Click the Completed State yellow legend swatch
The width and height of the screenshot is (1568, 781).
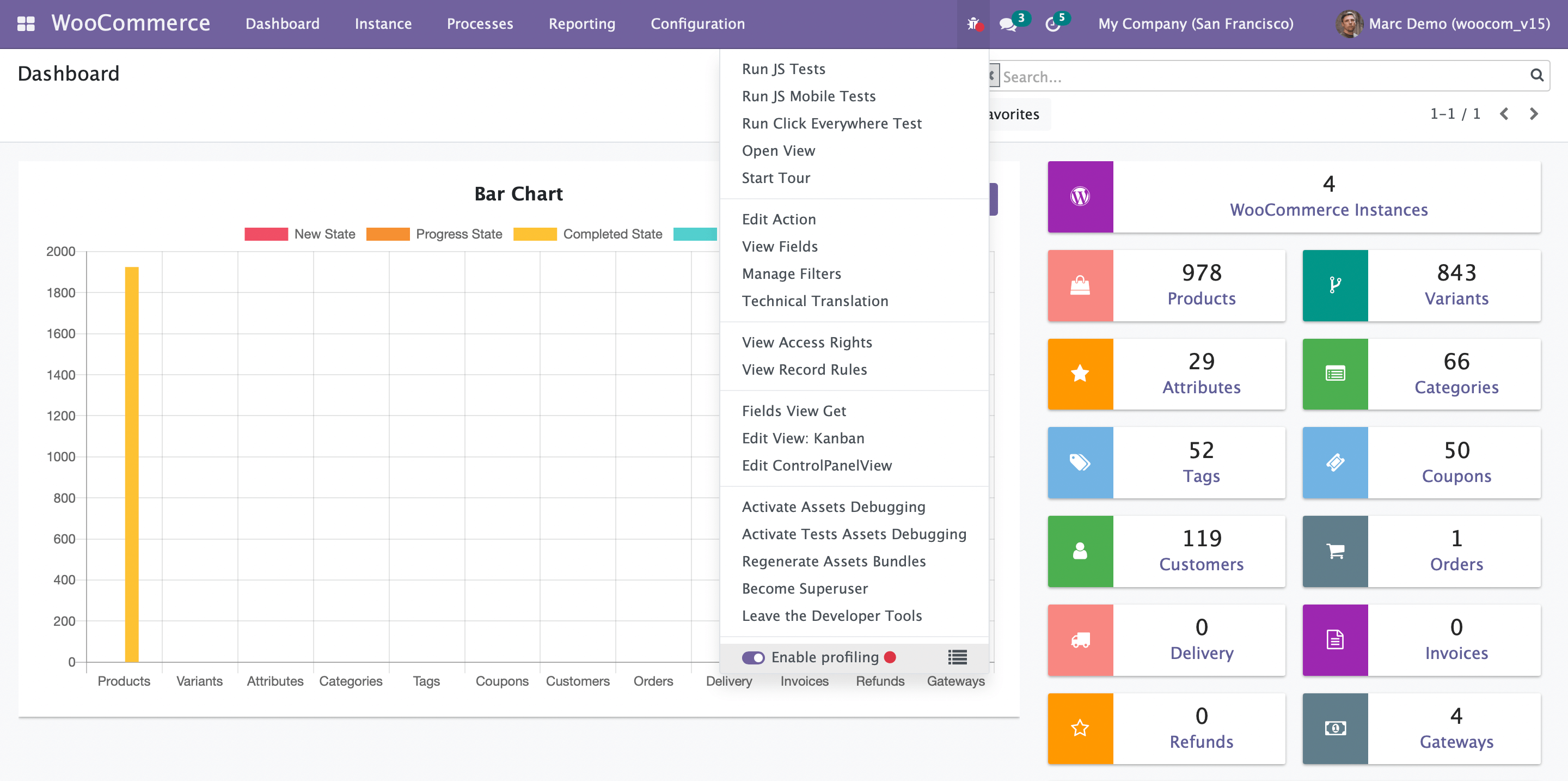(x=535, y=234)
